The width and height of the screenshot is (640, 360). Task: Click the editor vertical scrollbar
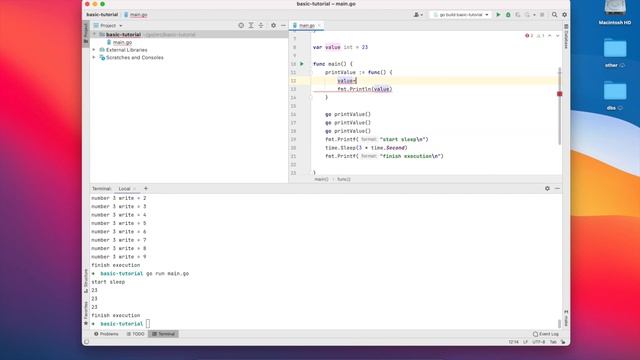click(x=560, y=105)
